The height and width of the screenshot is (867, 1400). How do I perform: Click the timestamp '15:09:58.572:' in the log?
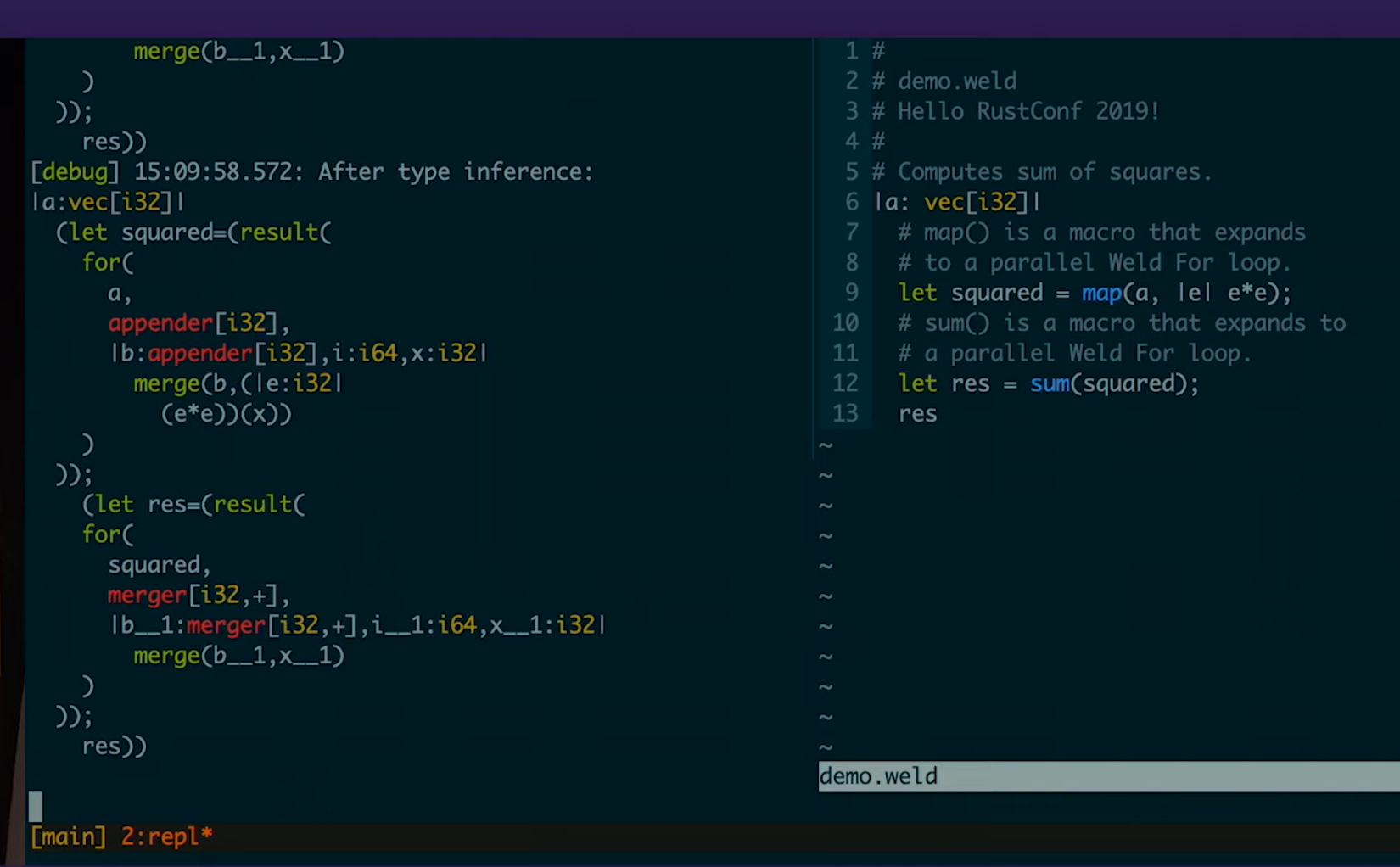tap(218, 172)
